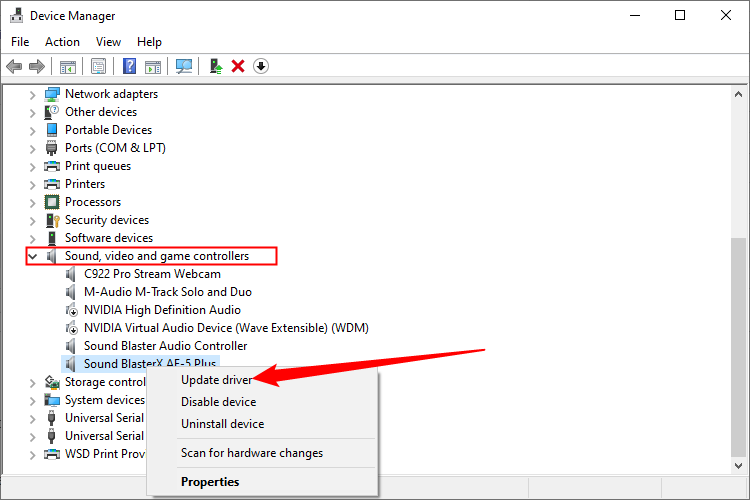The image size is (750, 500).
Task: Expand the Software devices node
Action: pos(32,239)
